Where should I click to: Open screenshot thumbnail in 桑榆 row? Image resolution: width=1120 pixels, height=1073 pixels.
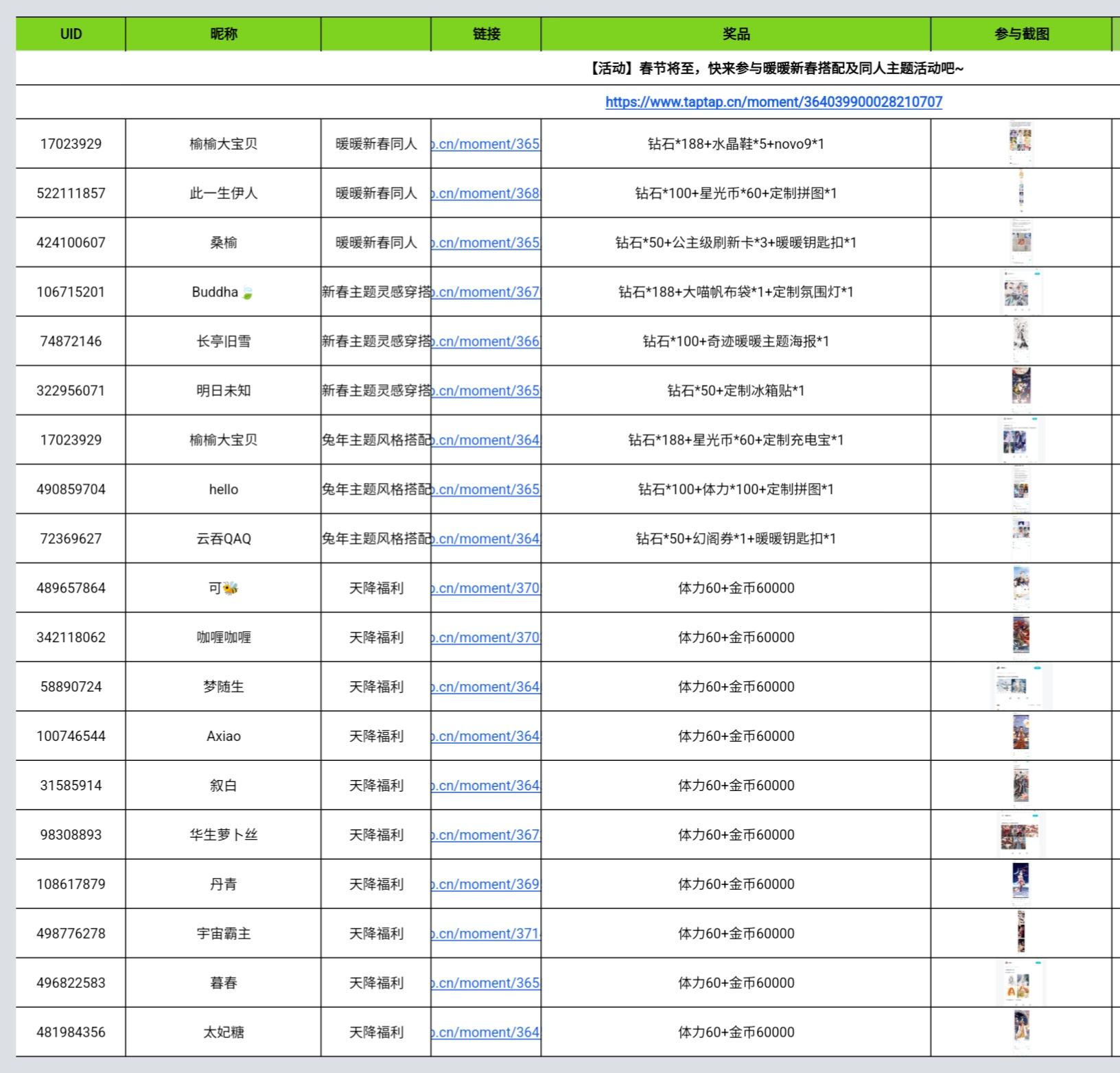[1021, 242]
